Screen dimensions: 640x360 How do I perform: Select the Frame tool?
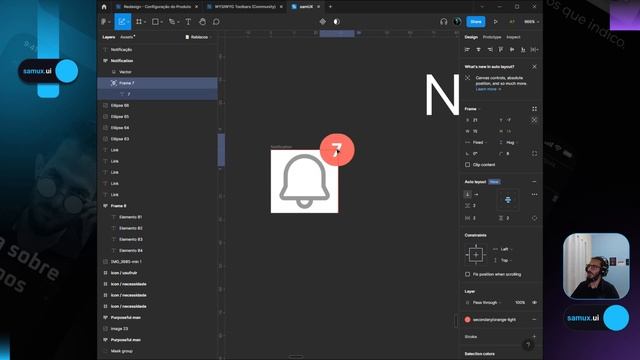[x=139, y=22]
